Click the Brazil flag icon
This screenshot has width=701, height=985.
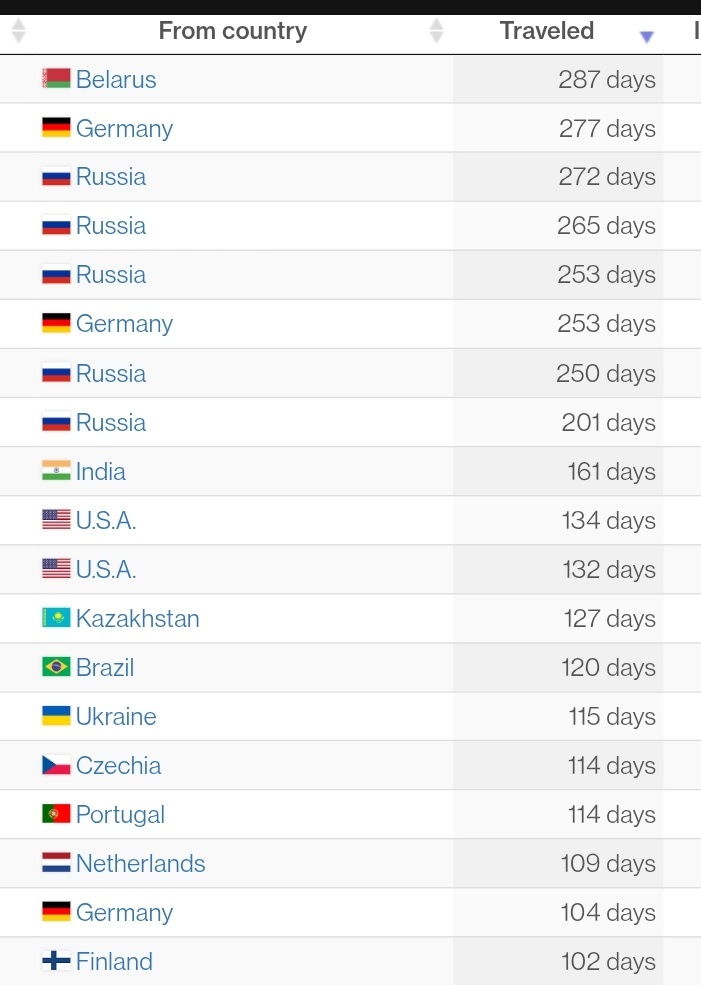click(x=56, y=667)
